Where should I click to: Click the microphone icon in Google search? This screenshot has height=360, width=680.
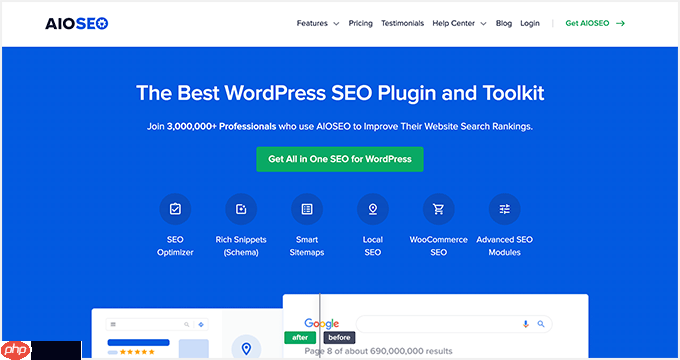tap(526, 324)
